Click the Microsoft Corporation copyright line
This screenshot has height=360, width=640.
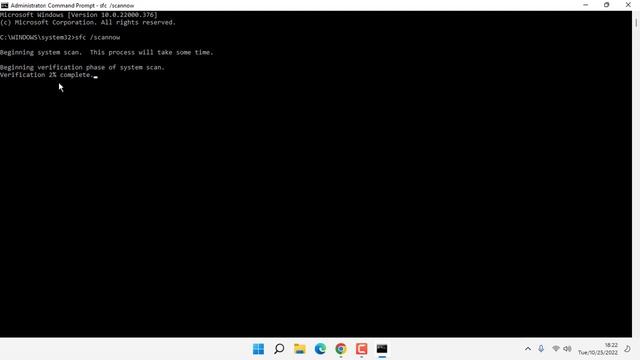point(88,22)
